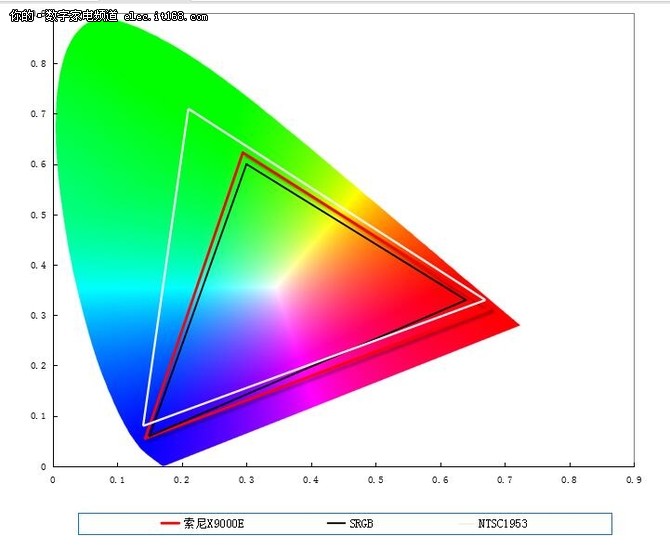Click the 0.9 tick label on x-axis
The image size is (670, 549).
point(633,479)
